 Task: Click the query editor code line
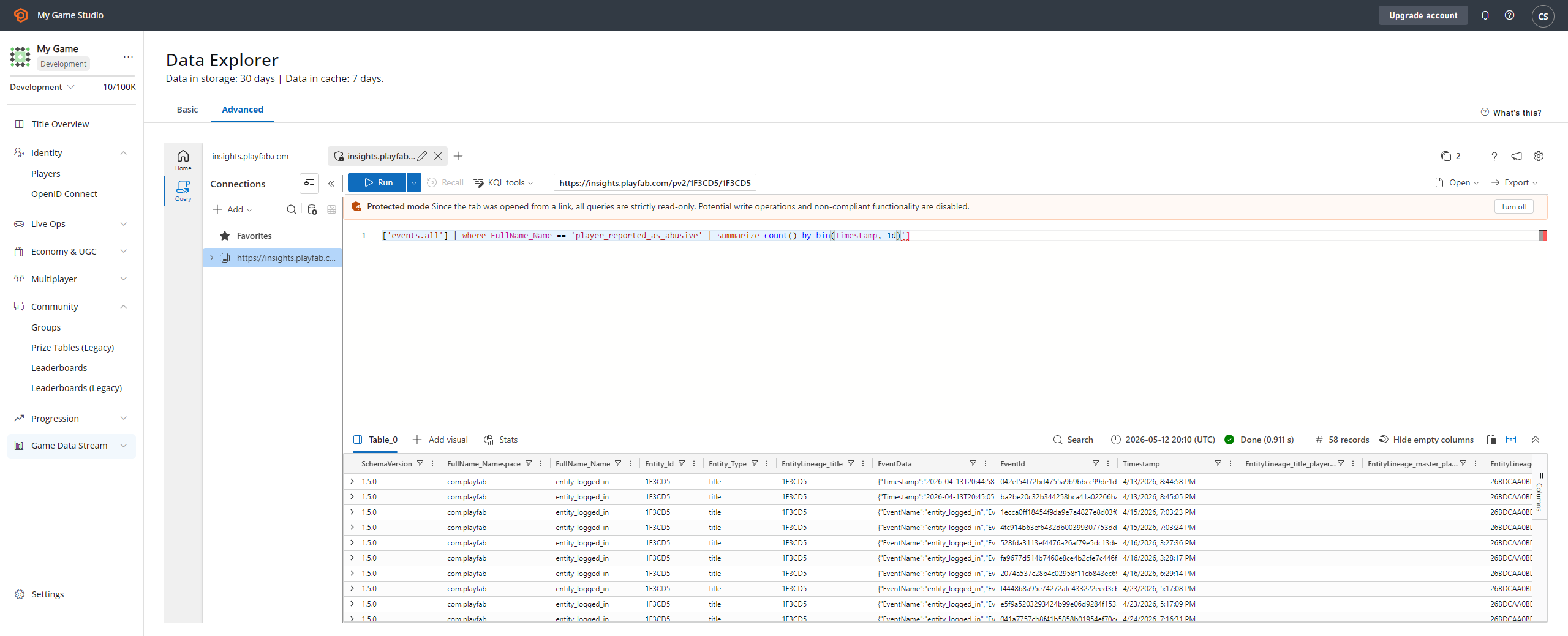pos(646,236)
